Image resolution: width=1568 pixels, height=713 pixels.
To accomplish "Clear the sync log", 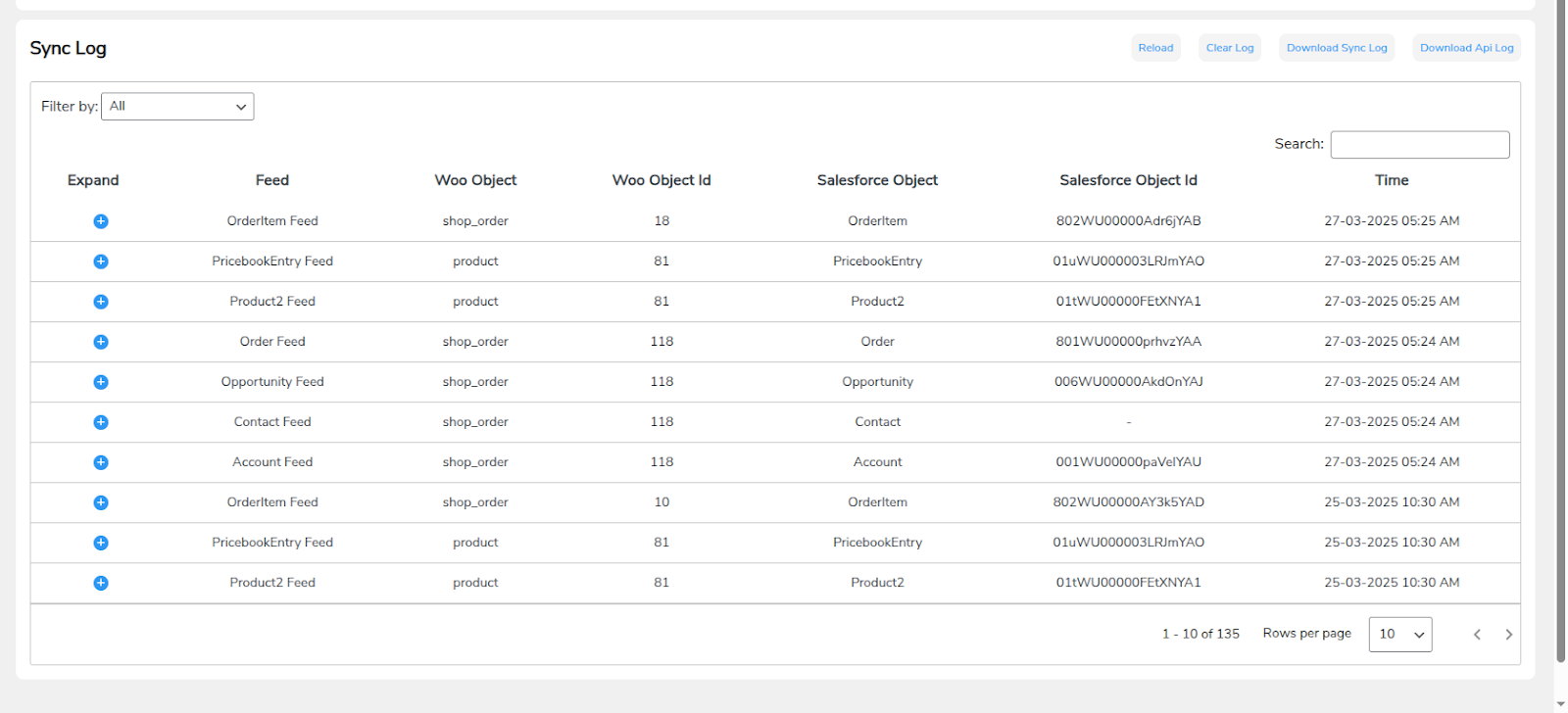I will (1229, 48).
